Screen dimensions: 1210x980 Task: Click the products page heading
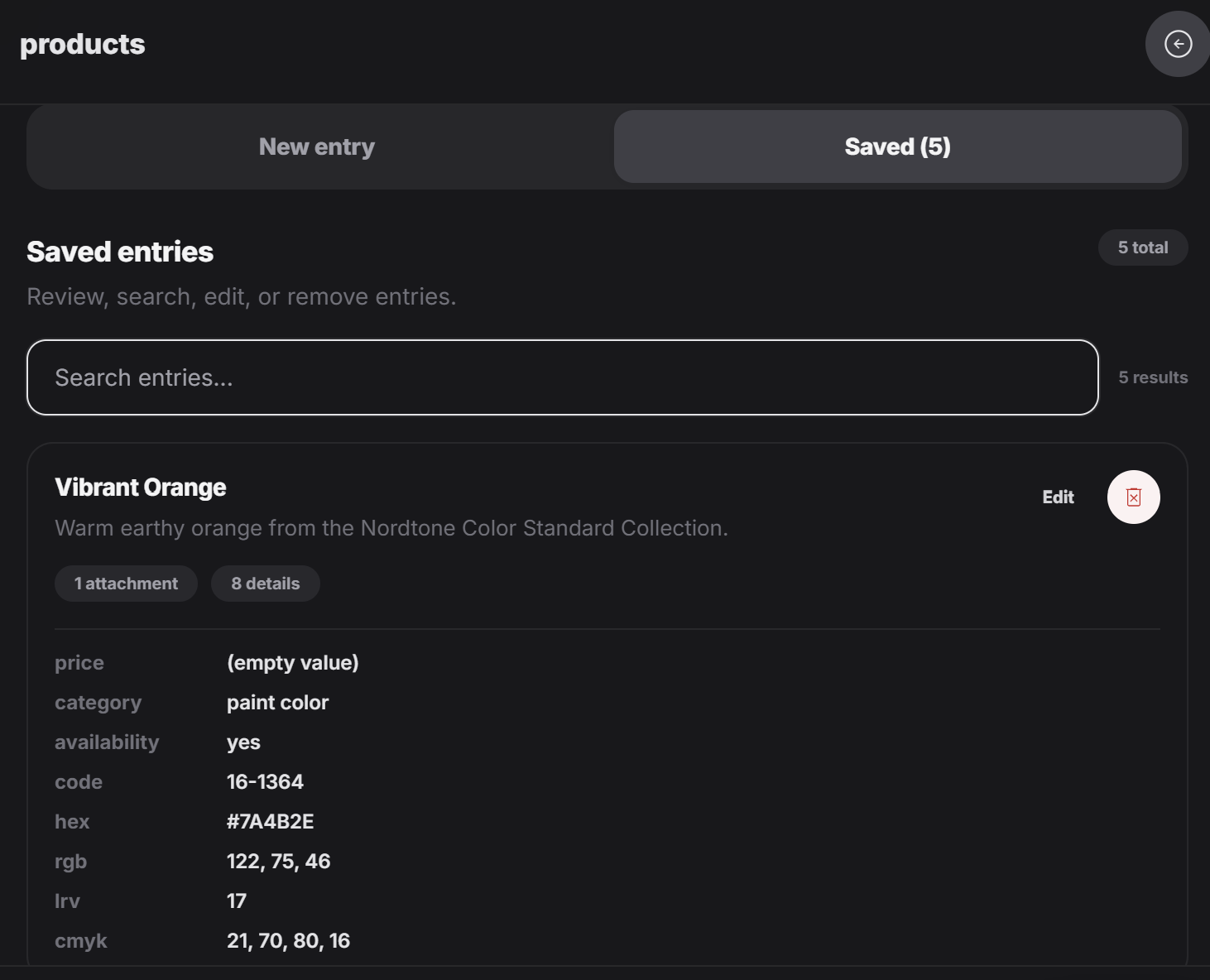pyautogui.click(x=83, y=44)
